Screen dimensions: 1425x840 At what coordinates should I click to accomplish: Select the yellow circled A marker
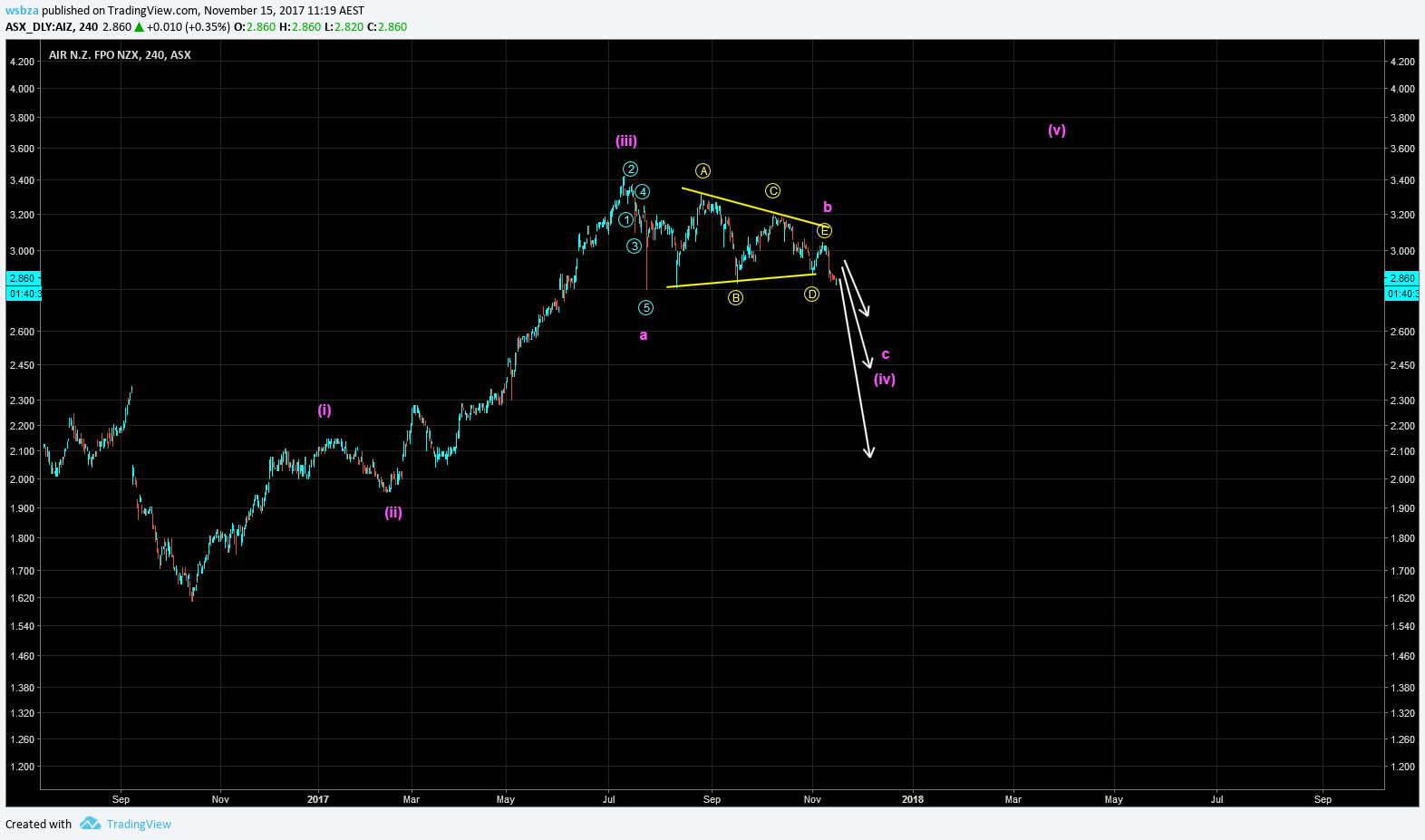[703, 171]
